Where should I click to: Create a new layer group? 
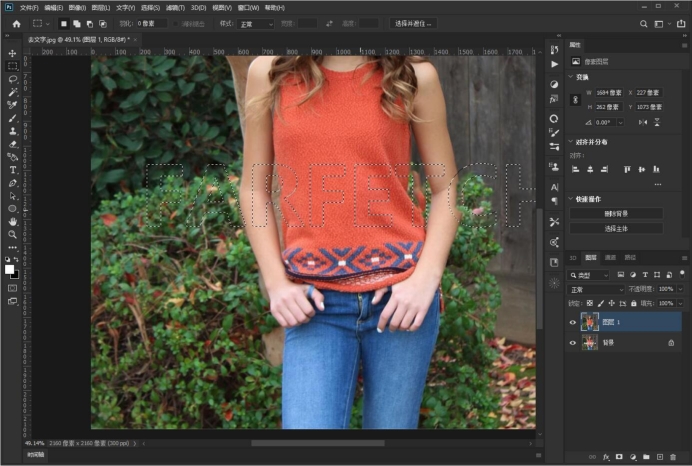(x=646, y=457)
